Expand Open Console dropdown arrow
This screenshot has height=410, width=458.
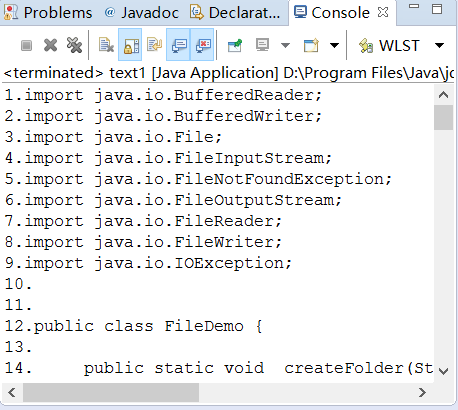(x=334, y=45)
